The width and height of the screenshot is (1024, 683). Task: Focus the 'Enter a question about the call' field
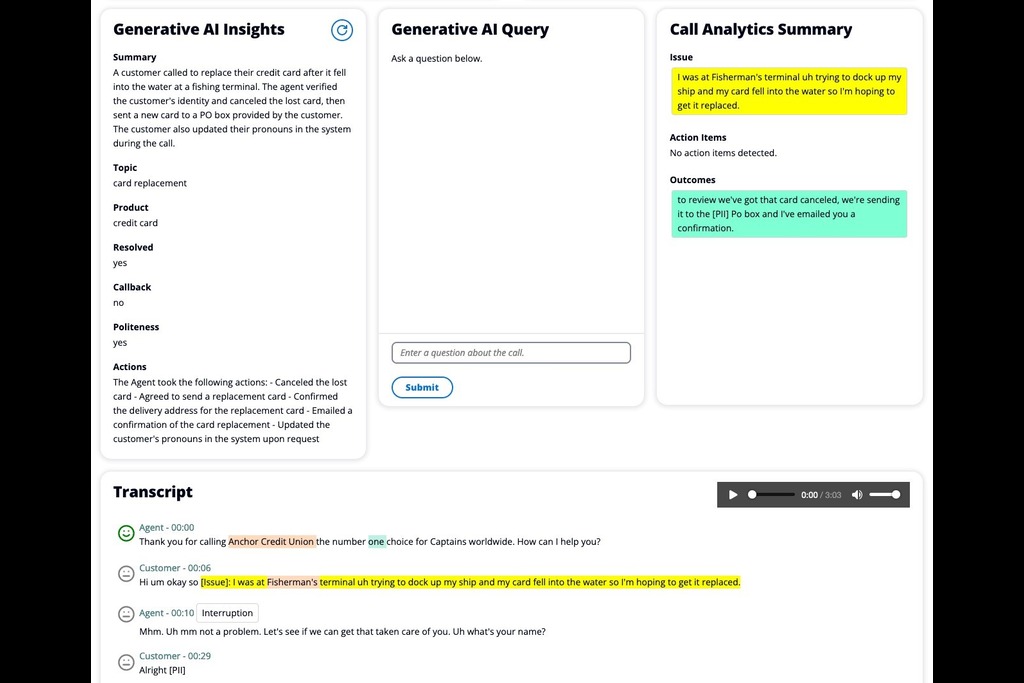click(x=511, y=353)
